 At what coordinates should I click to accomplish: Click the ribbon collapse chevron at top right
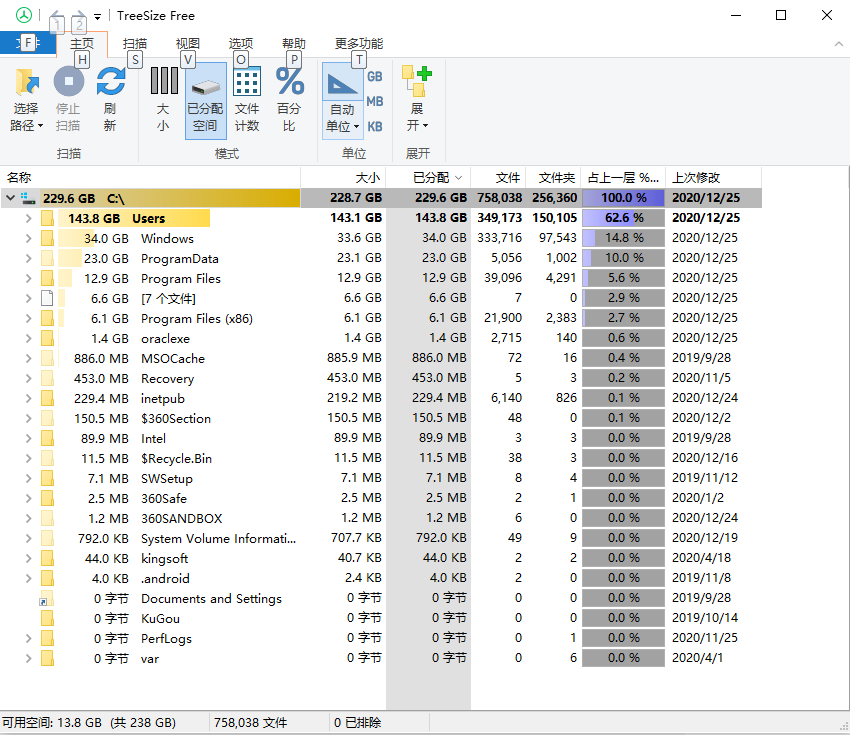pos(838,43)
